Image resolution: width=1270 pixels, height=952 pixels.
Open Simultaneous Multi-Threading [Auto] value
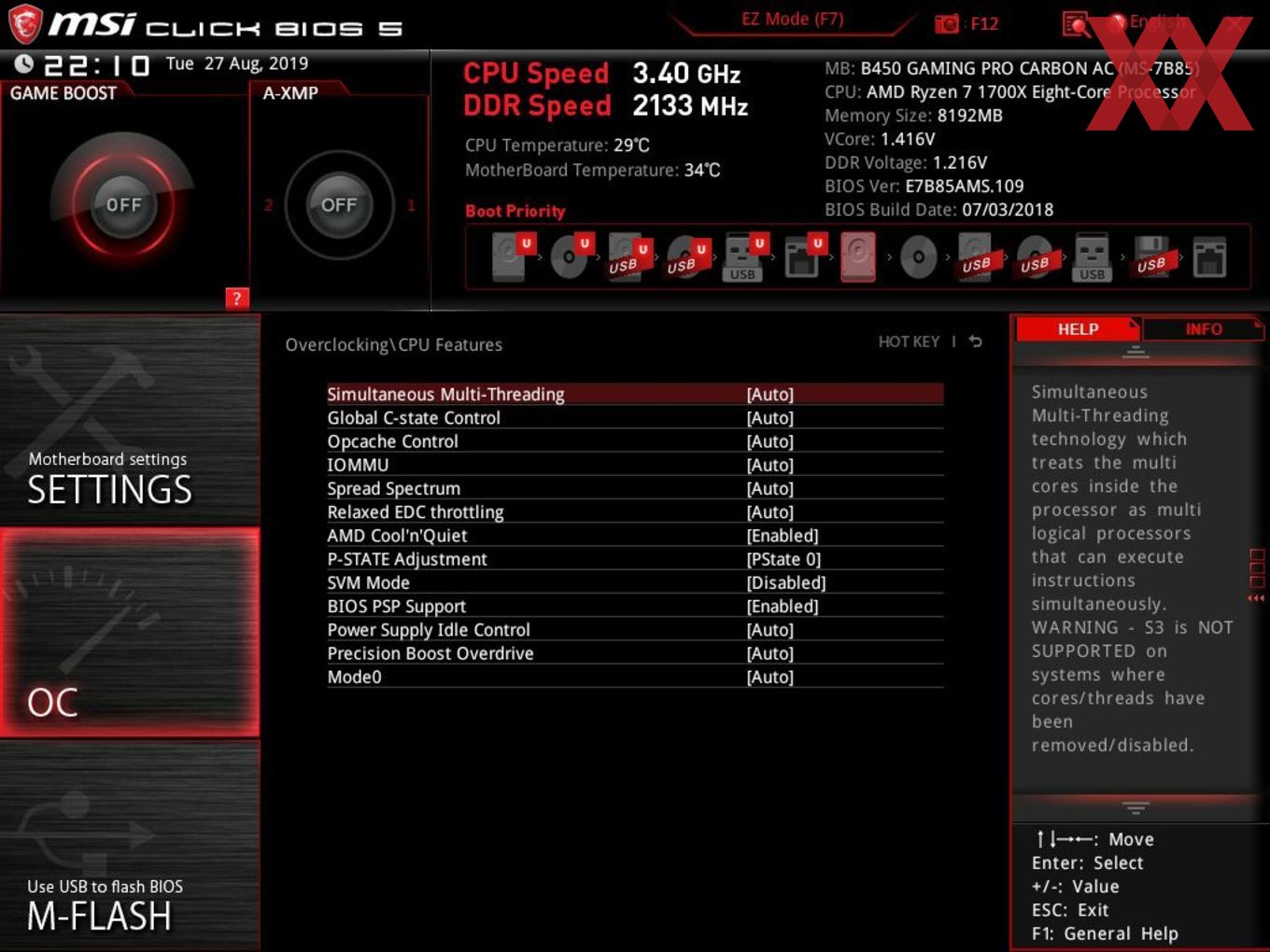tap(770, 394)
